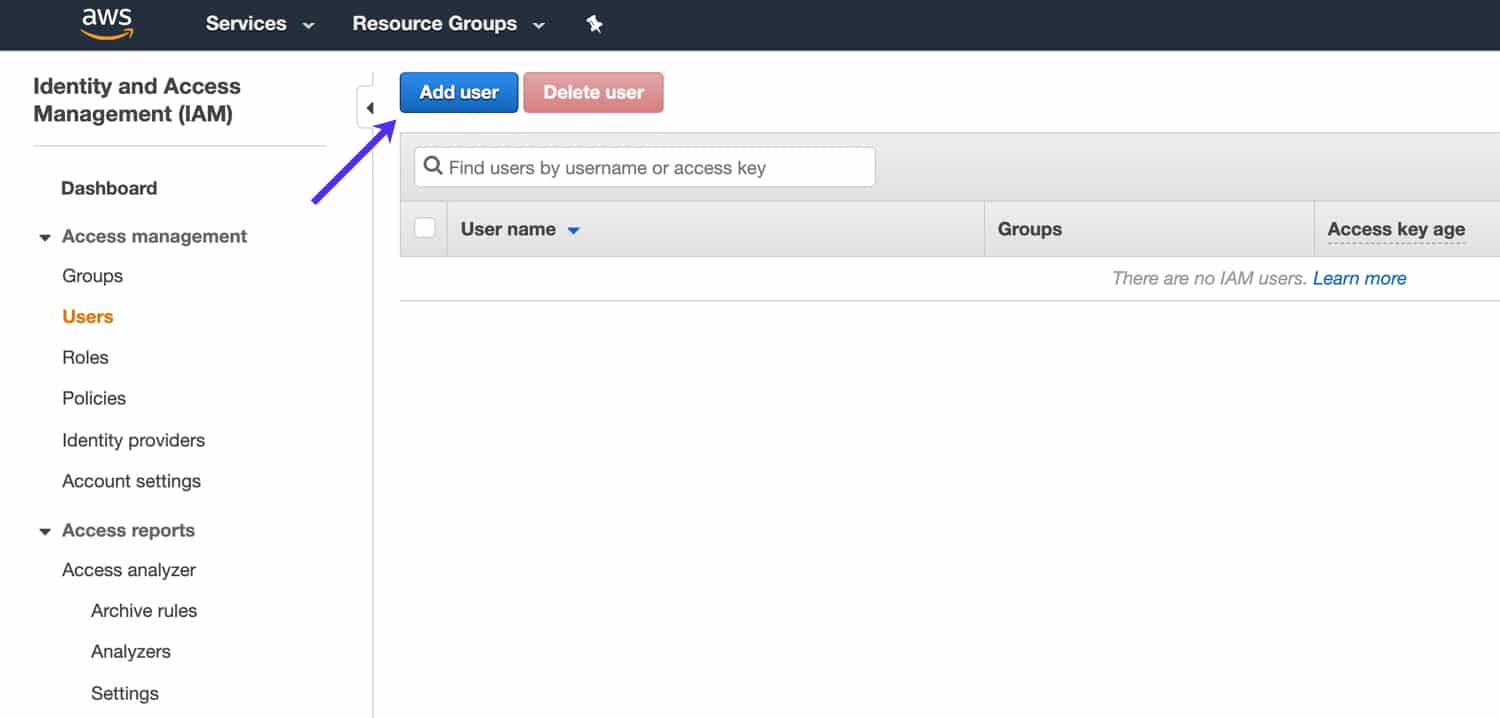Open the Roles page
The image size is (1500, 718).
(x=85, y=357)
